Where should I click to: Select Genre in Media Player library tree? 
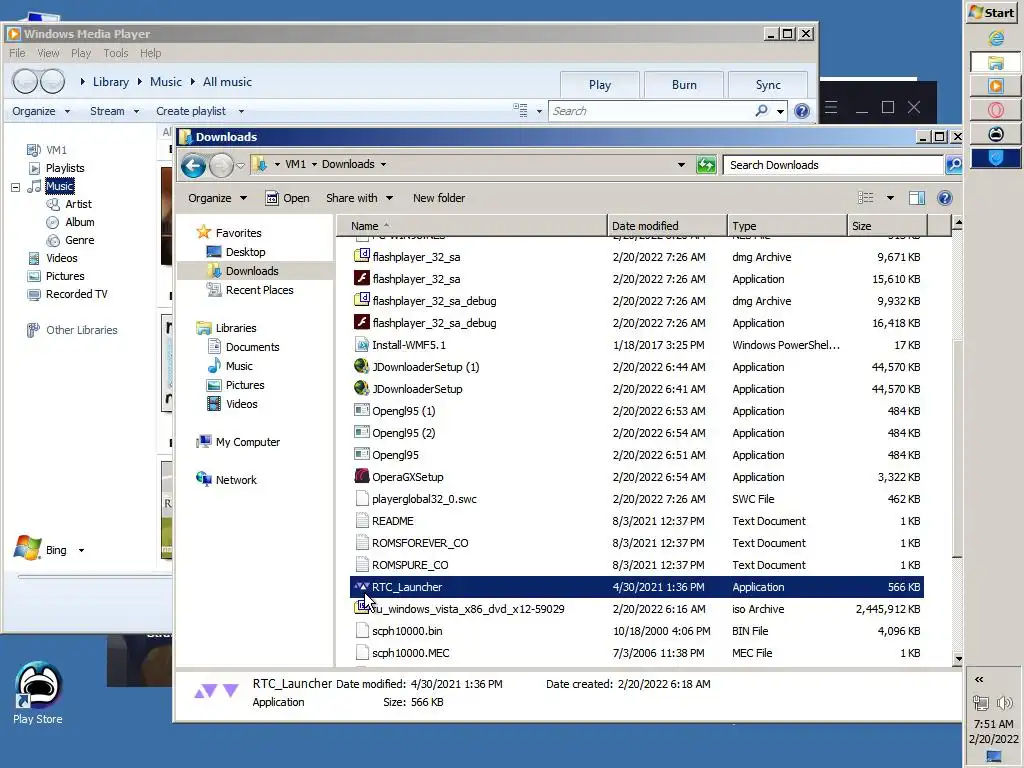point(79,240)
